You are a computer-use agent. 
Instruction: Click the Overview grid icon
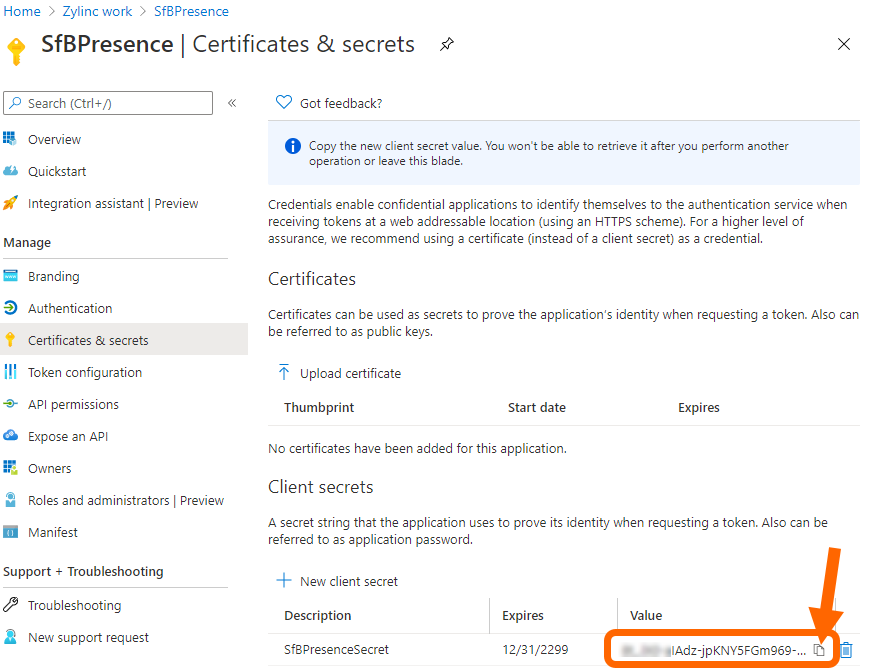pos(10,138)
